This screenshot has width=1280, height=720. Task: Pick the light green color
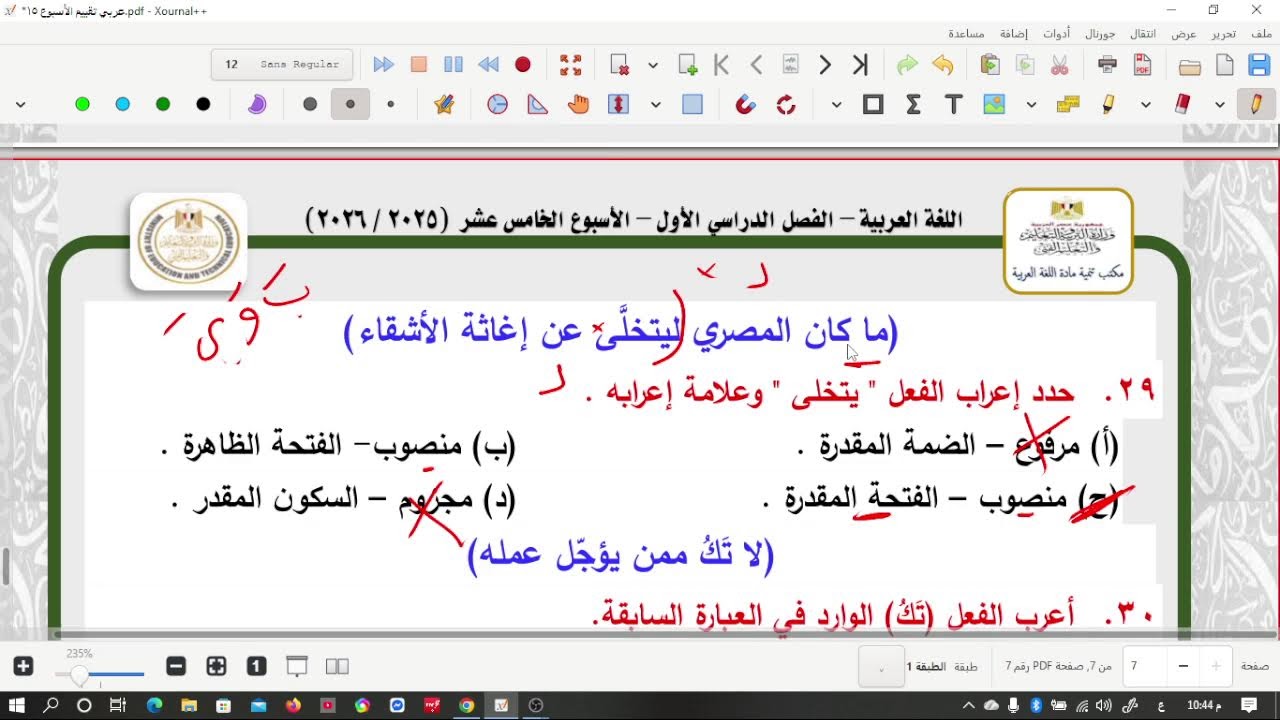point(82,104)
